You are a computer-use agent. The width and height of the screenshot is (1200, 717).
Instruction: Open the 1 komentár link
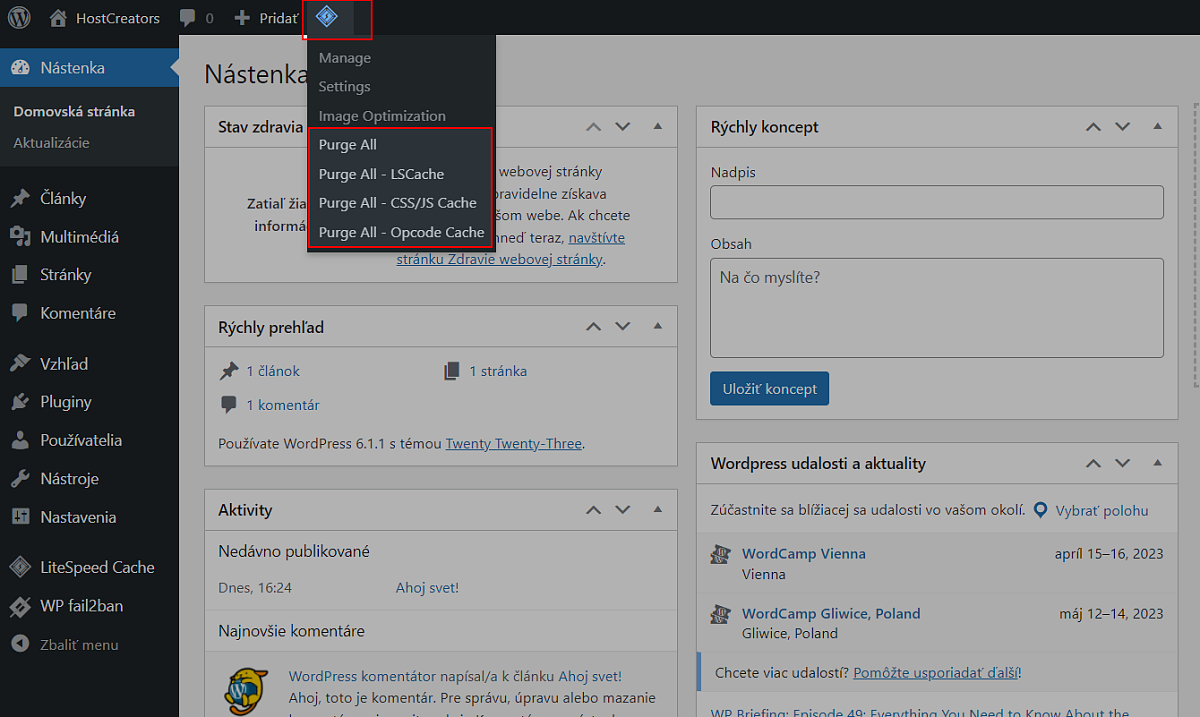click(283, 405)
